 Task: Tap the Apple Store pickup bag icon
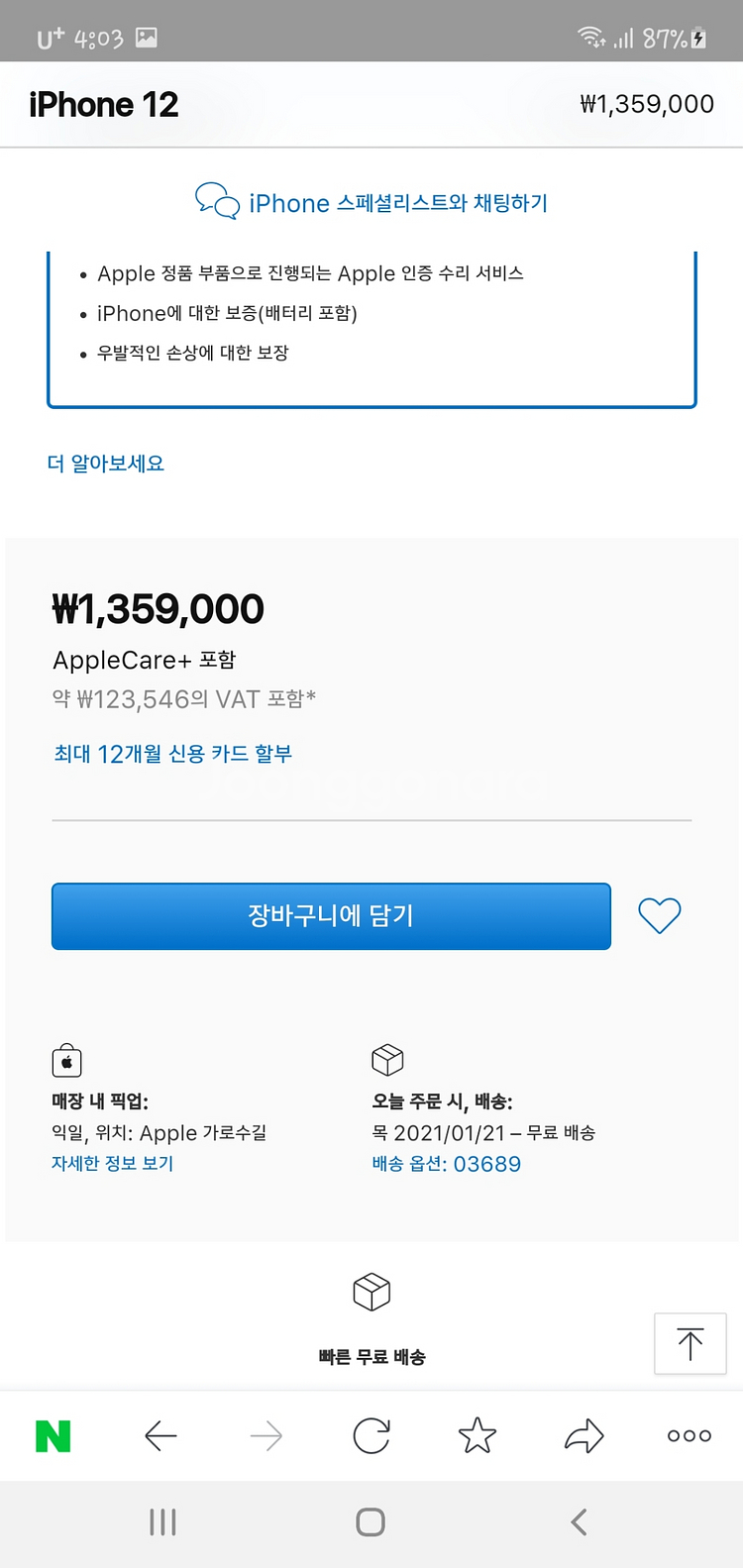[x=66, y=1061]
